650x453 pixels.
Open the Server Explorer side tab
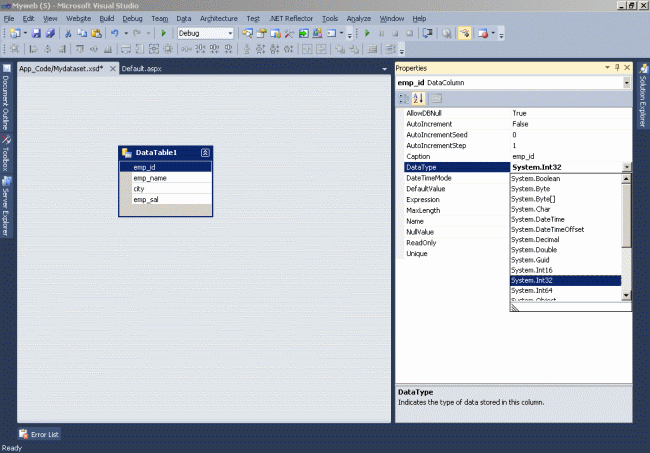(x=6, y=206)
